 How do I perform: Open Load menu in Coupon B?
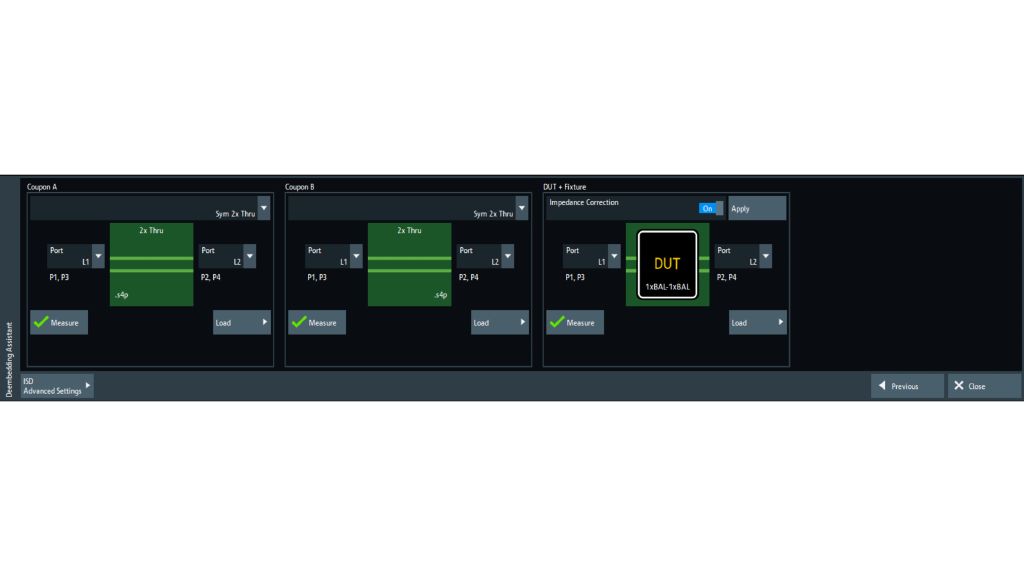pos(499,322)
